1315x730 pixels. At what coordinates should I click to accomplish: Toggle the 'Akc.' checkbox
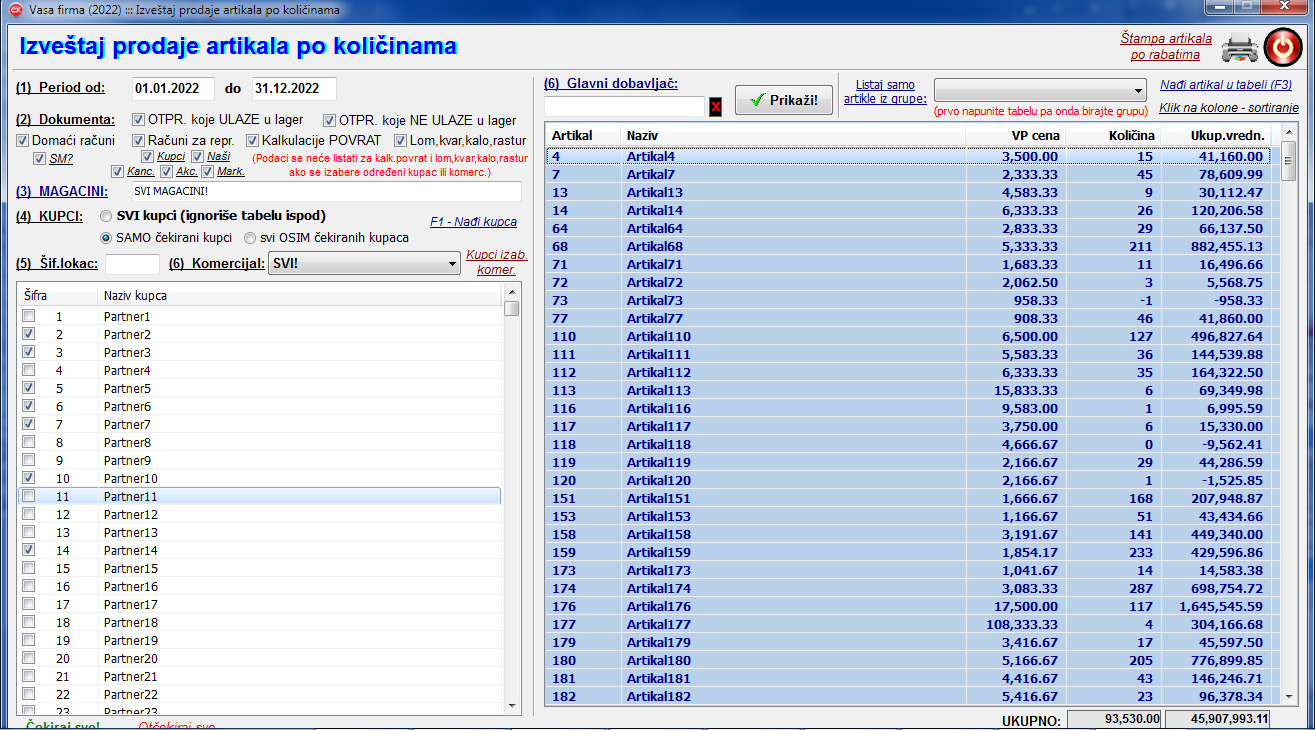(167, 172)
